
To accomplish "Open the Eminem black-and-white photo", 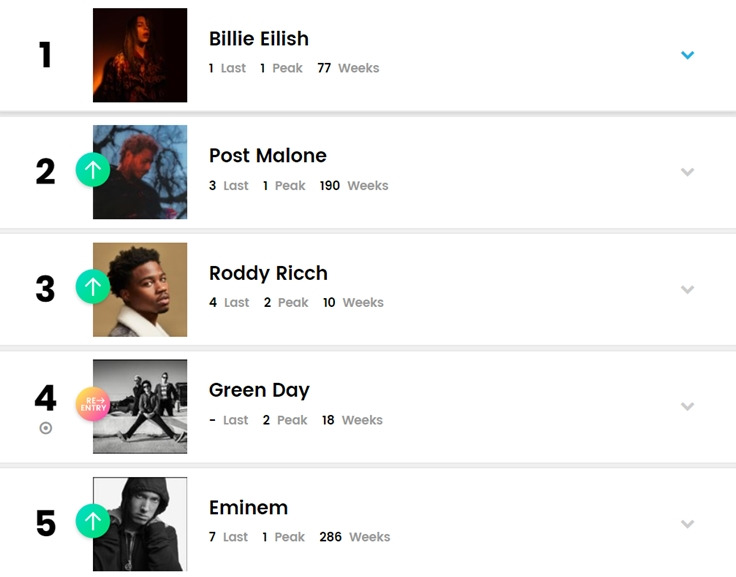I will 140,524.
